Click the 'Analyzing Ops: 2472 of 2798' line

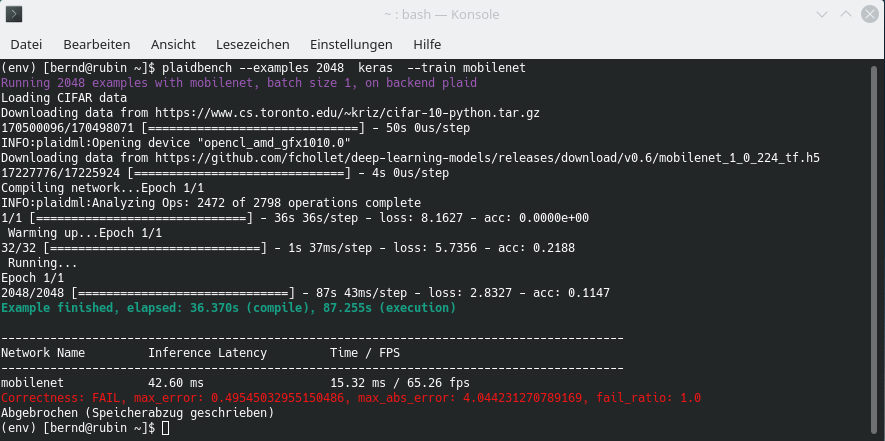211,203
